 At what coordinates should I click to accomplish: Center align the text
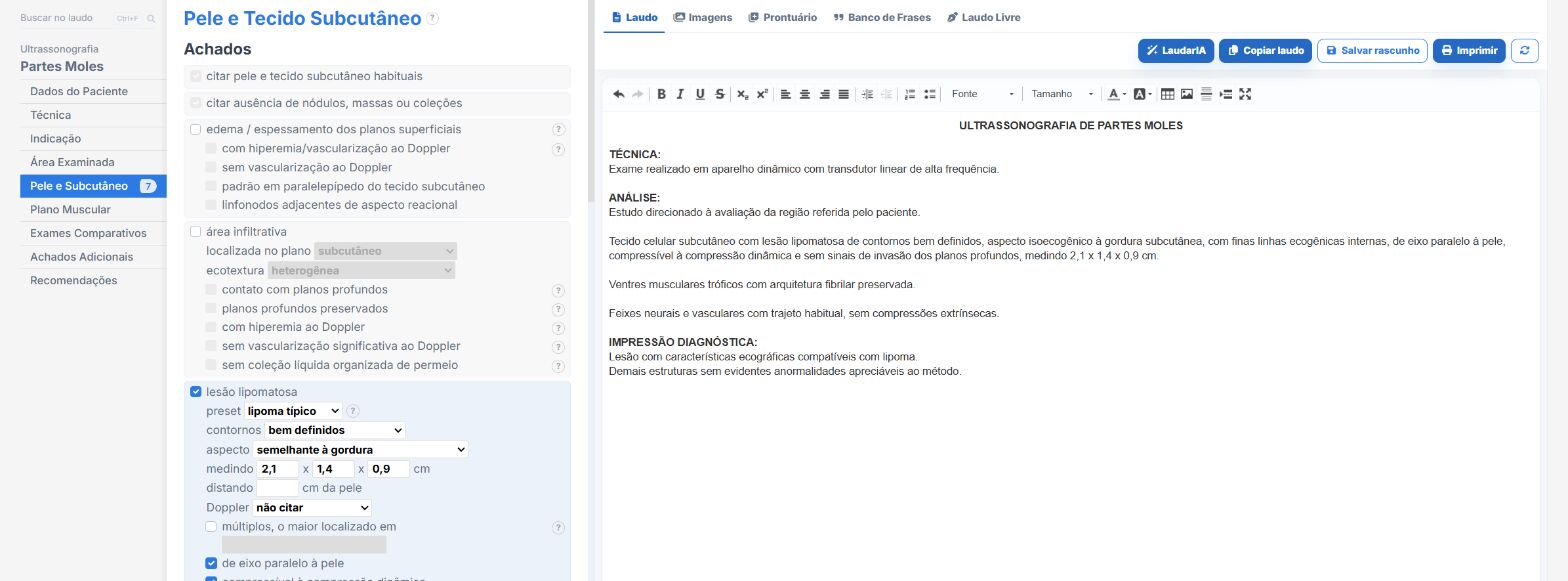pos(805,94)
